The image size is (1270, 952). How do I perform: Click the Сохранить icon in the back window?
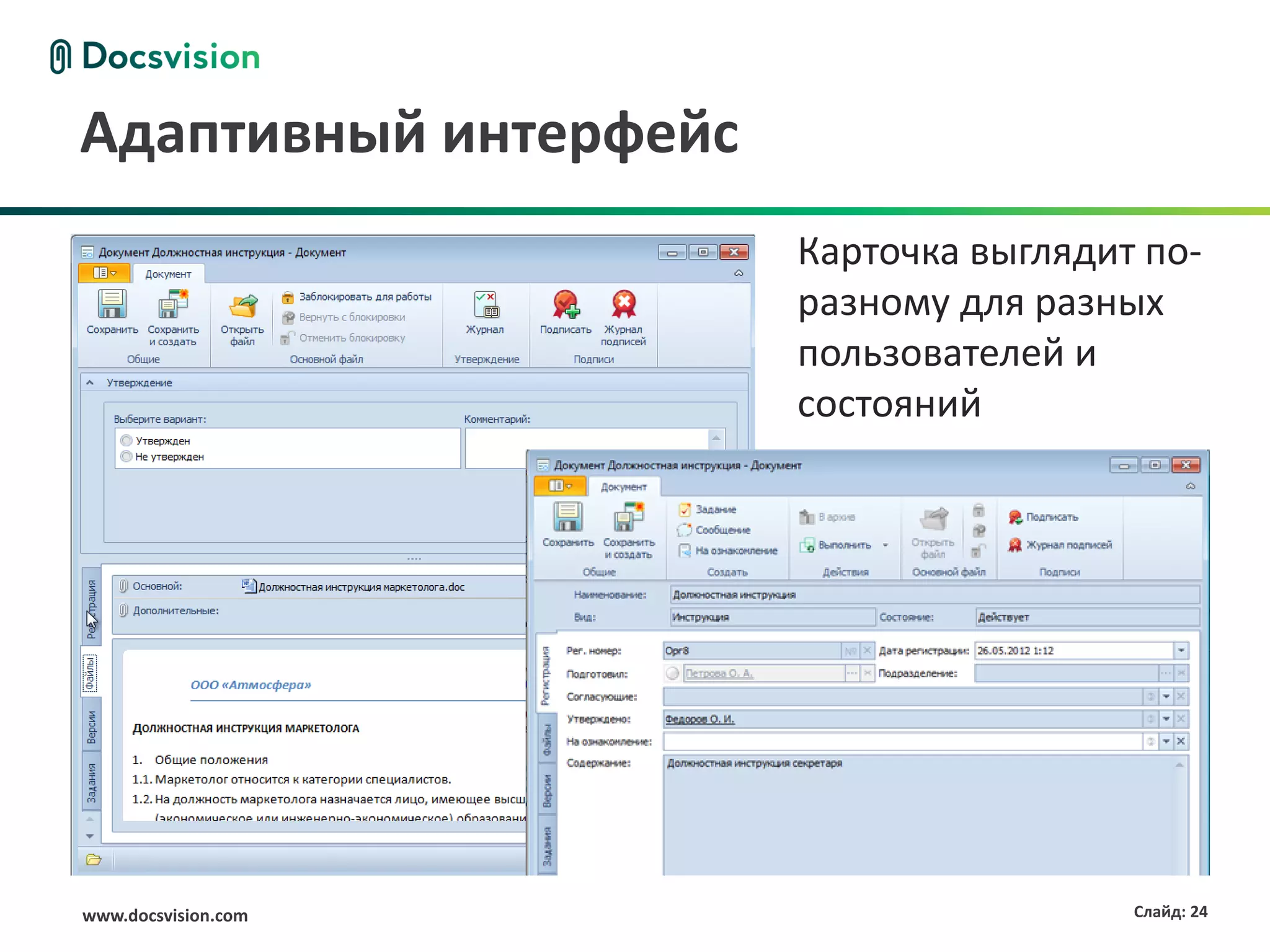(x=112, y=304)
